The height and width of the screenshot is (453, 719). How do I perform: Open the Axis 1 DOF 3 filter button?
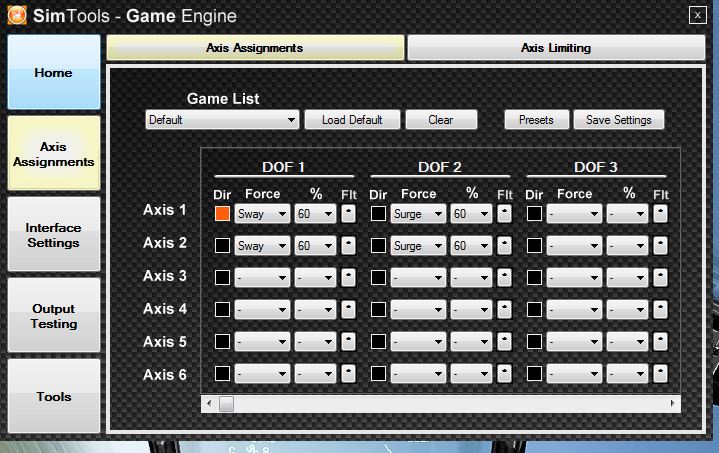point(660,214)
